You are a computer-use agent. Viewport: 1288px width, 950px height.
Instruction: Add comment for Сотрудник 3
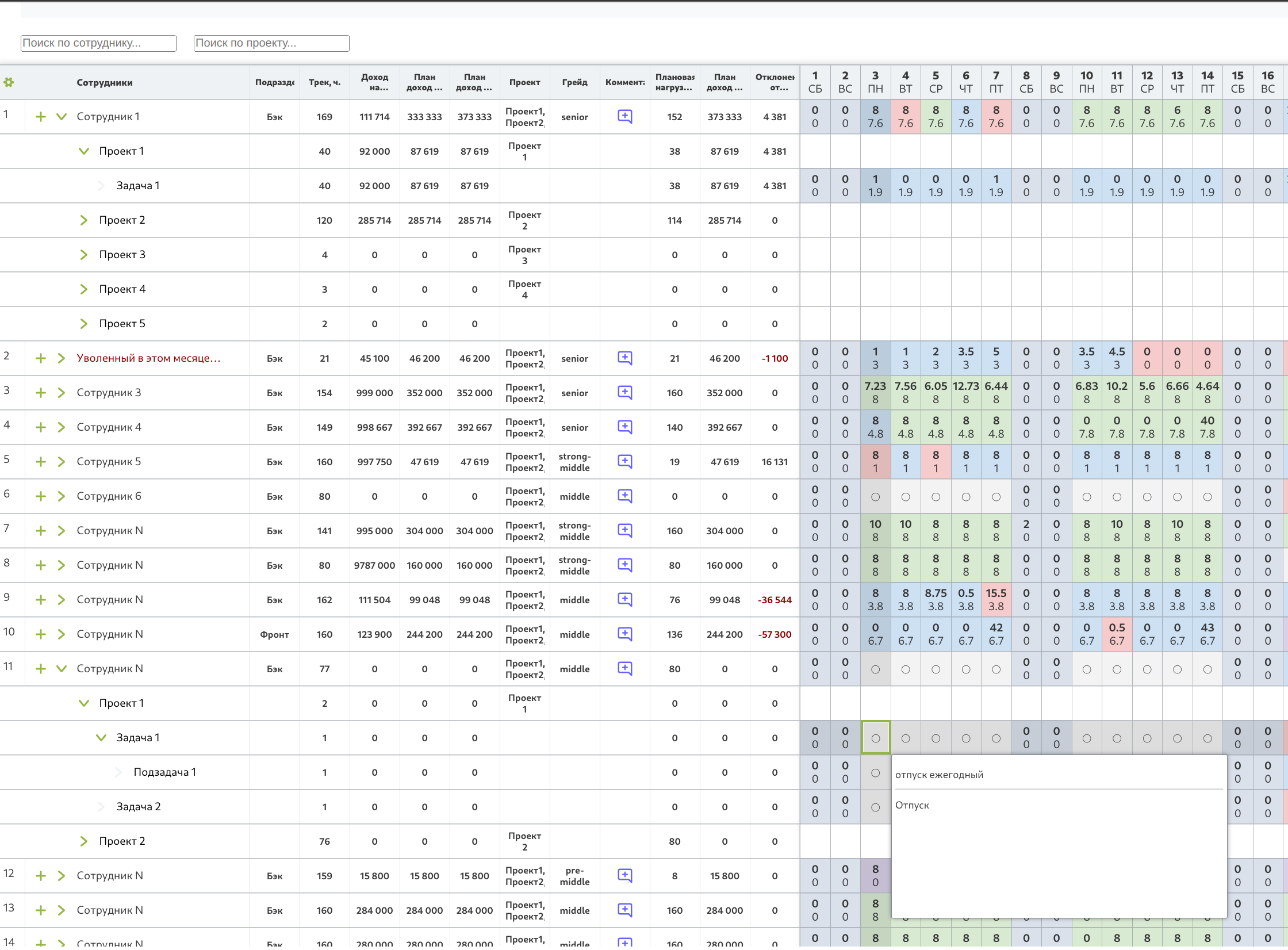[625, 393]
